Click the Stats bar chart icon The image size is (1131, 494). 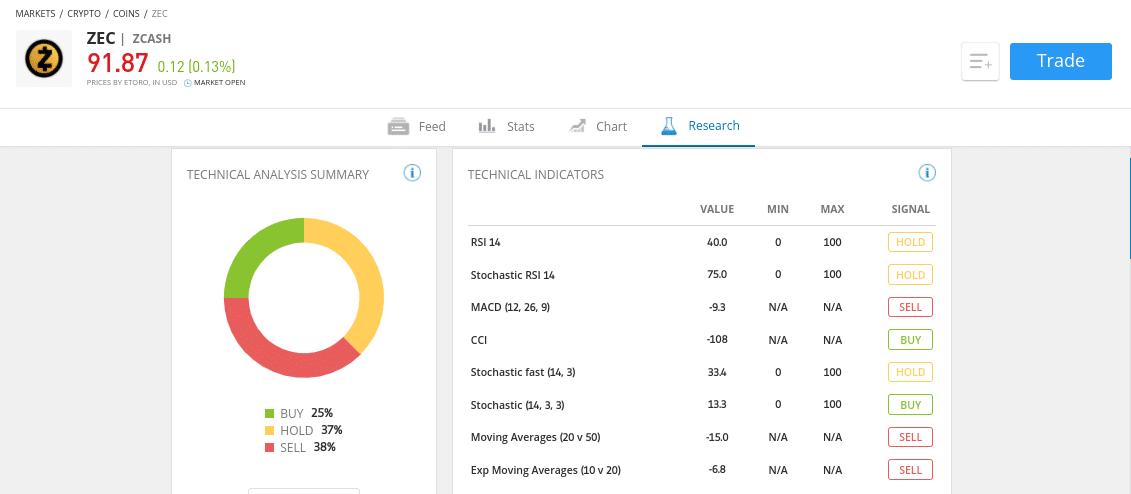pos(487,126)
